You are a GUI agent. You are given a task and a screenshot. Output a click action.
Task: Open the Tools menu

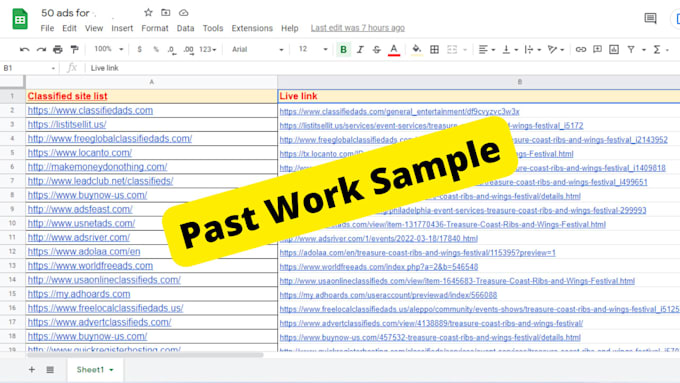pos(213,28)
